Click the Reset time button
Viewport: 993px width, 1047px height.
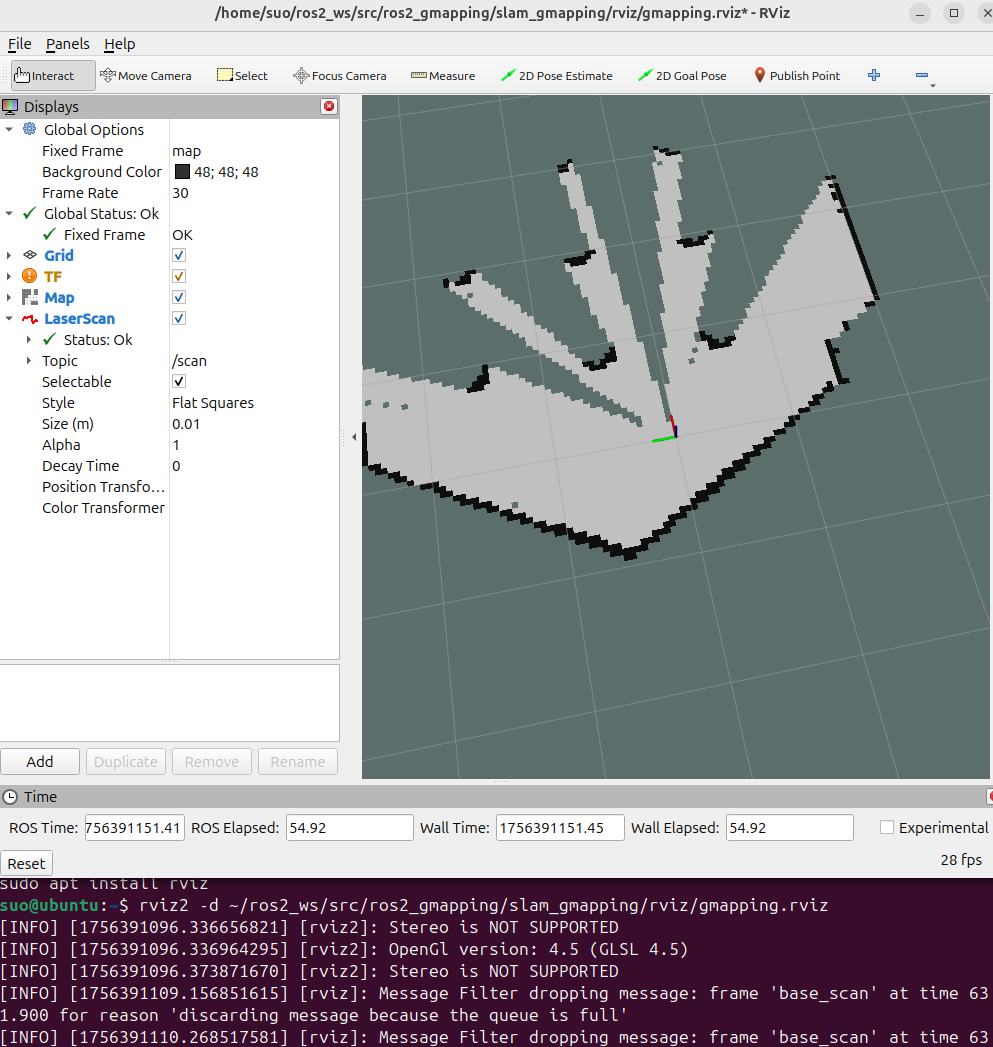(x=27, y=863)
